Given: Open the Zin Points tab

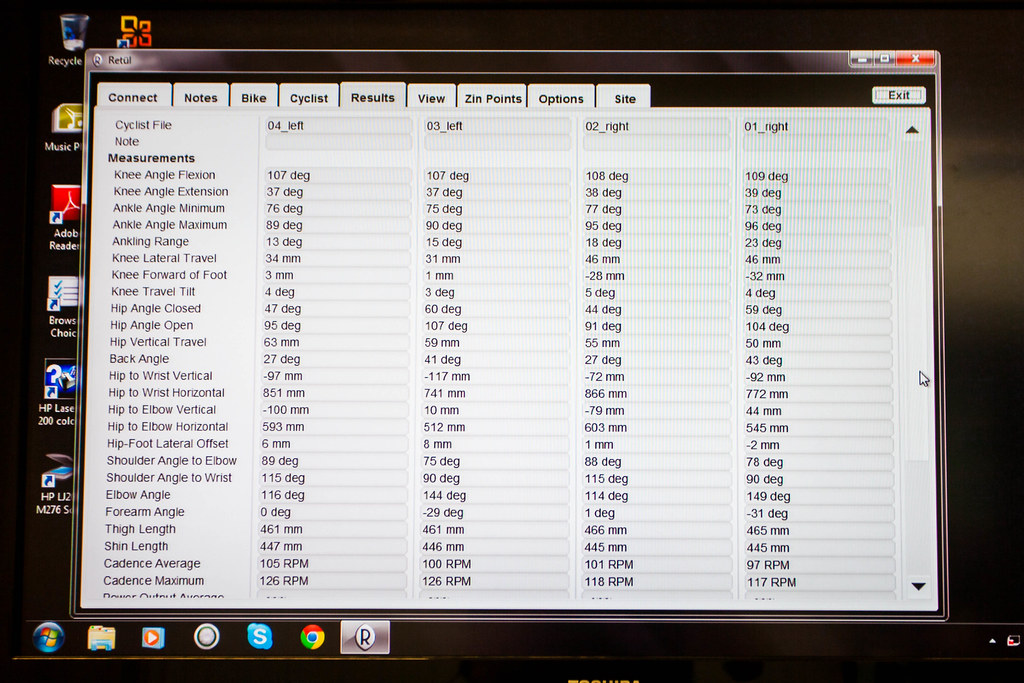Looking at the screenshot, I should coord(493,98).
